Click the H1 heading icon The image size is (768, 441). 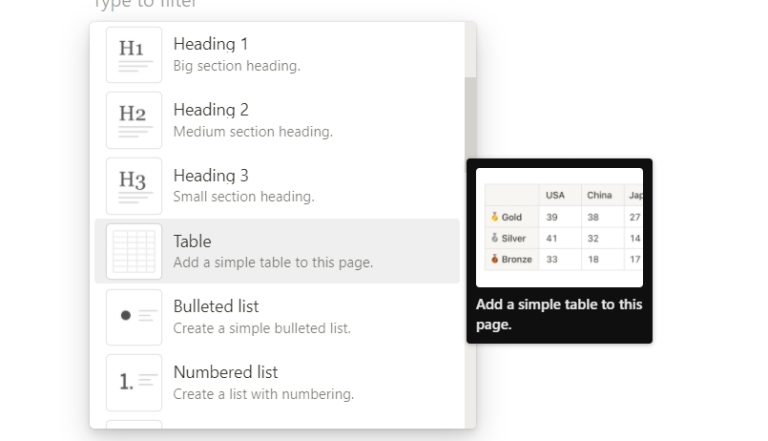[134, 55]
